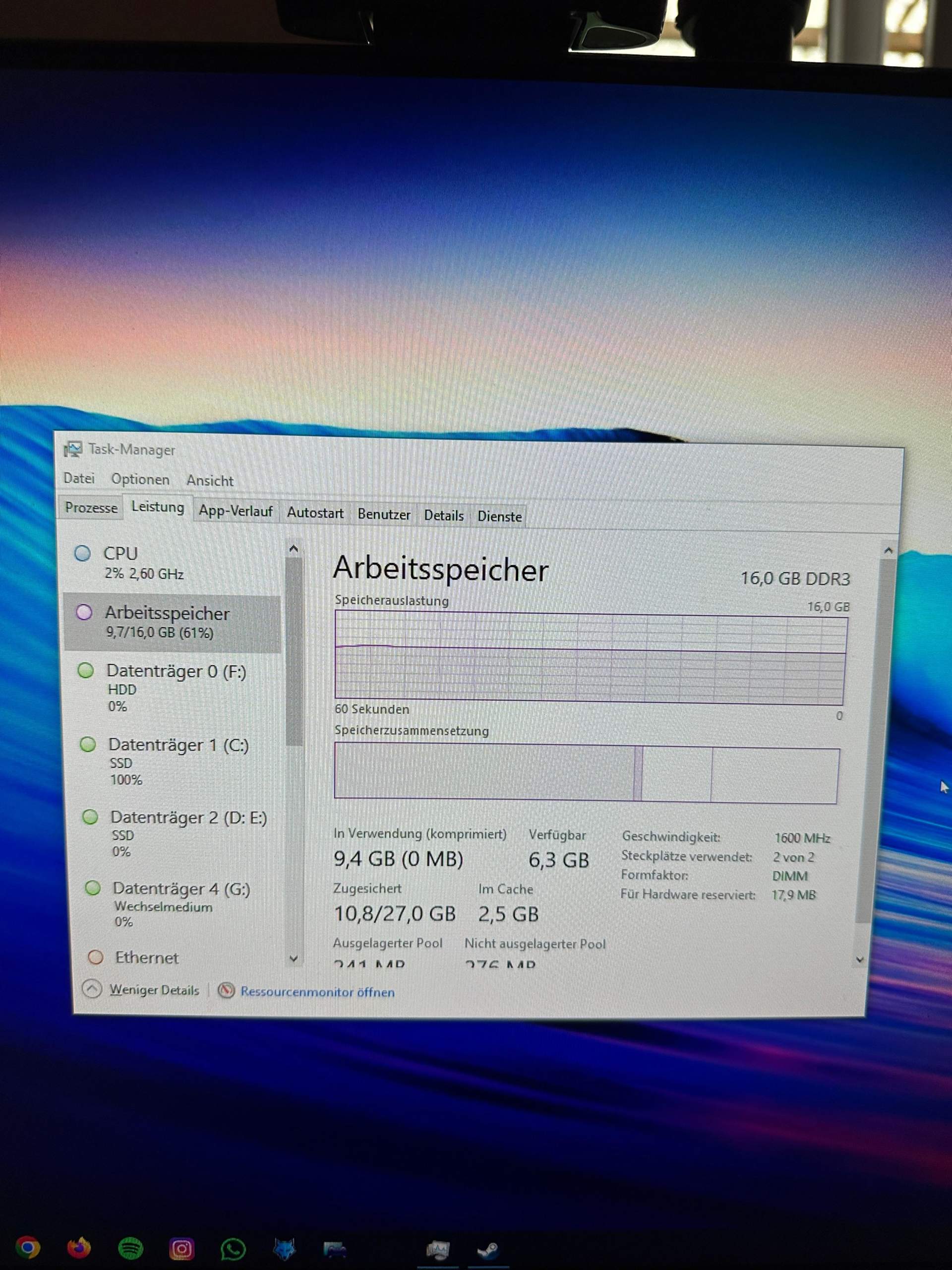Click the upward arrow beside Weniger Details
952x1270 pixels.
[92, 990]
